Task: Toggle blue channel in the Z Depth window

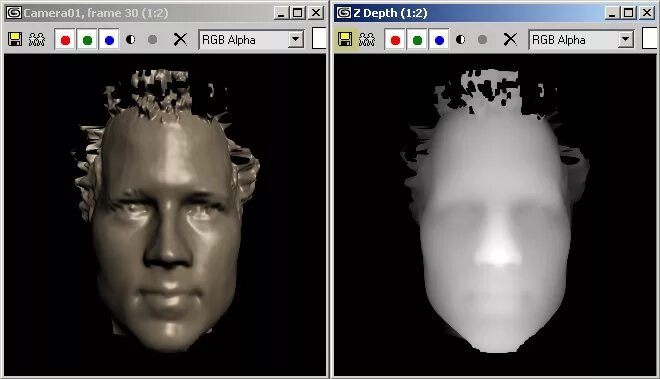Action: point(439,40)
